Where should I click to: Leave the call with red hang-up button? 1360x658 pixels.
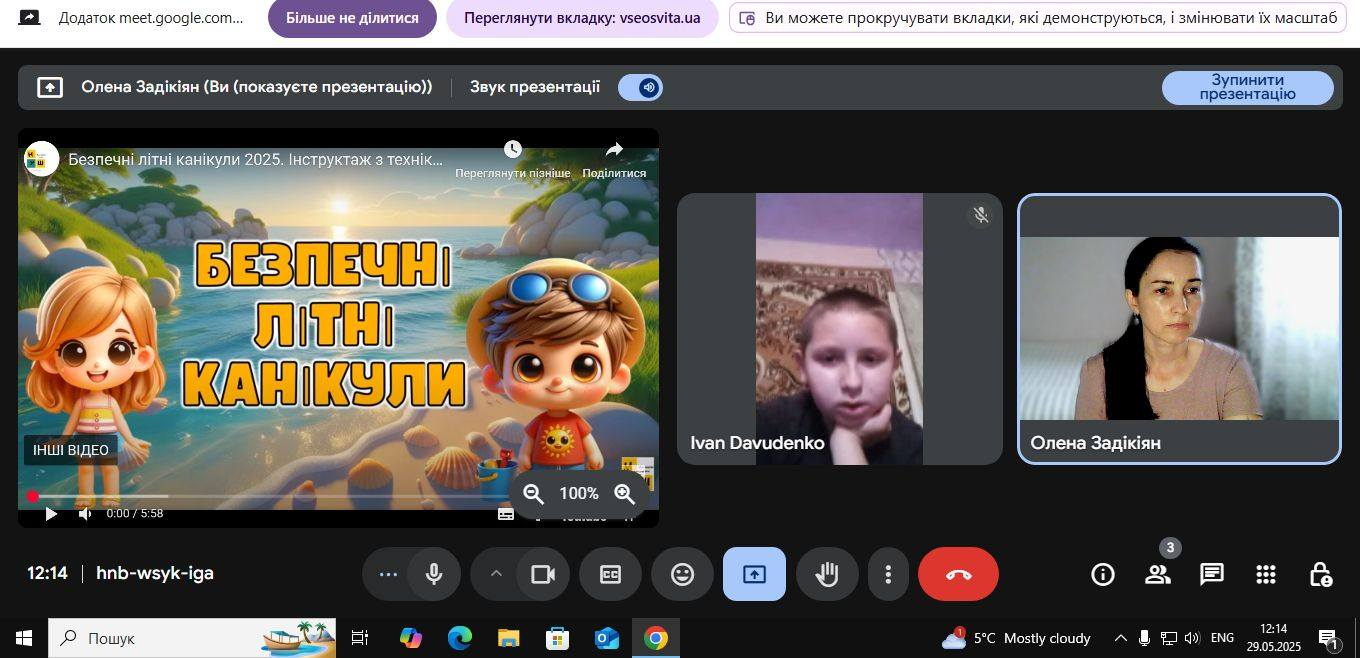(x=958, y=574)
